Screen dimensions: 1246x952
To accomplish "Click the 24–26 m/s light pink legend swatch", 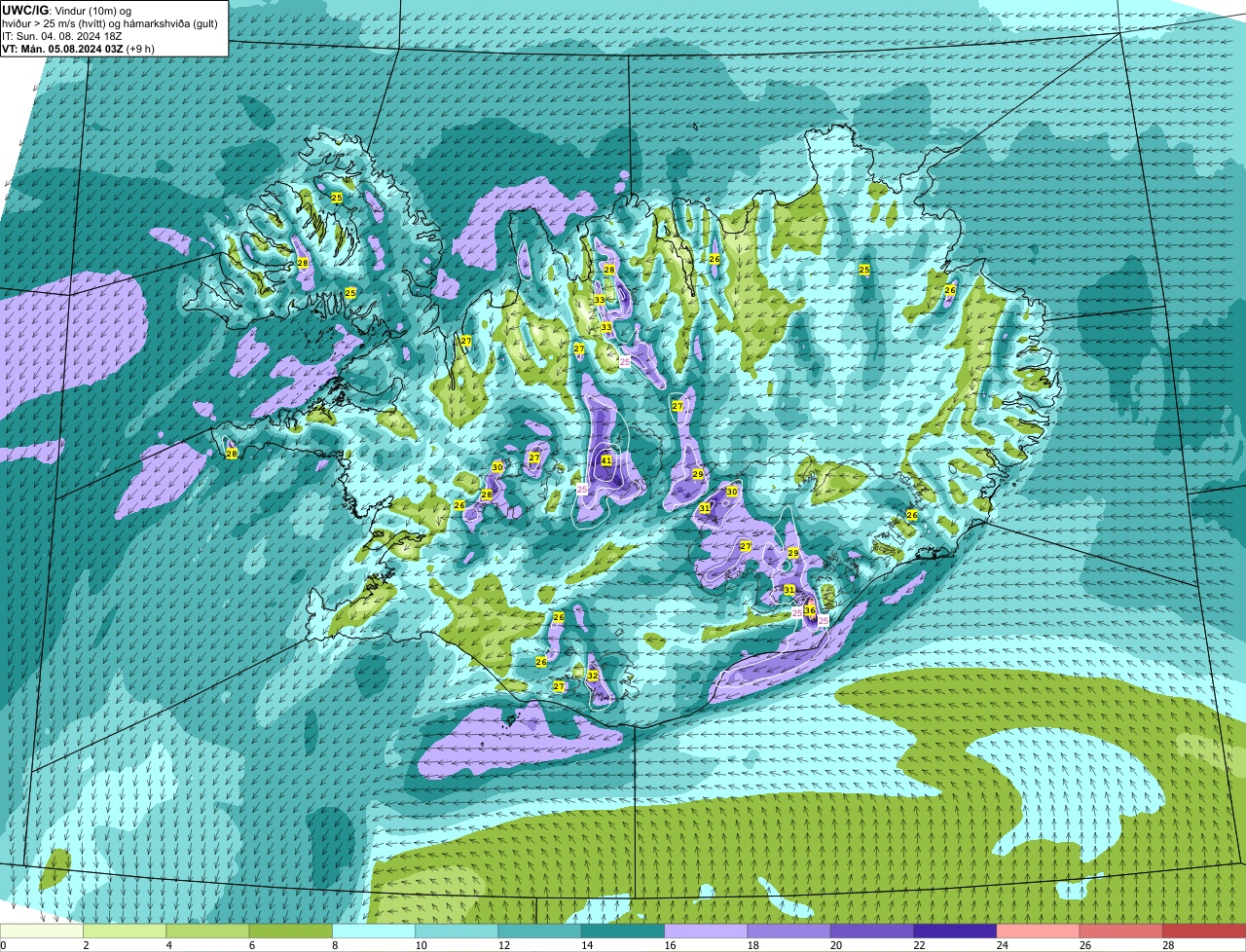I will tap(1039, 932).
